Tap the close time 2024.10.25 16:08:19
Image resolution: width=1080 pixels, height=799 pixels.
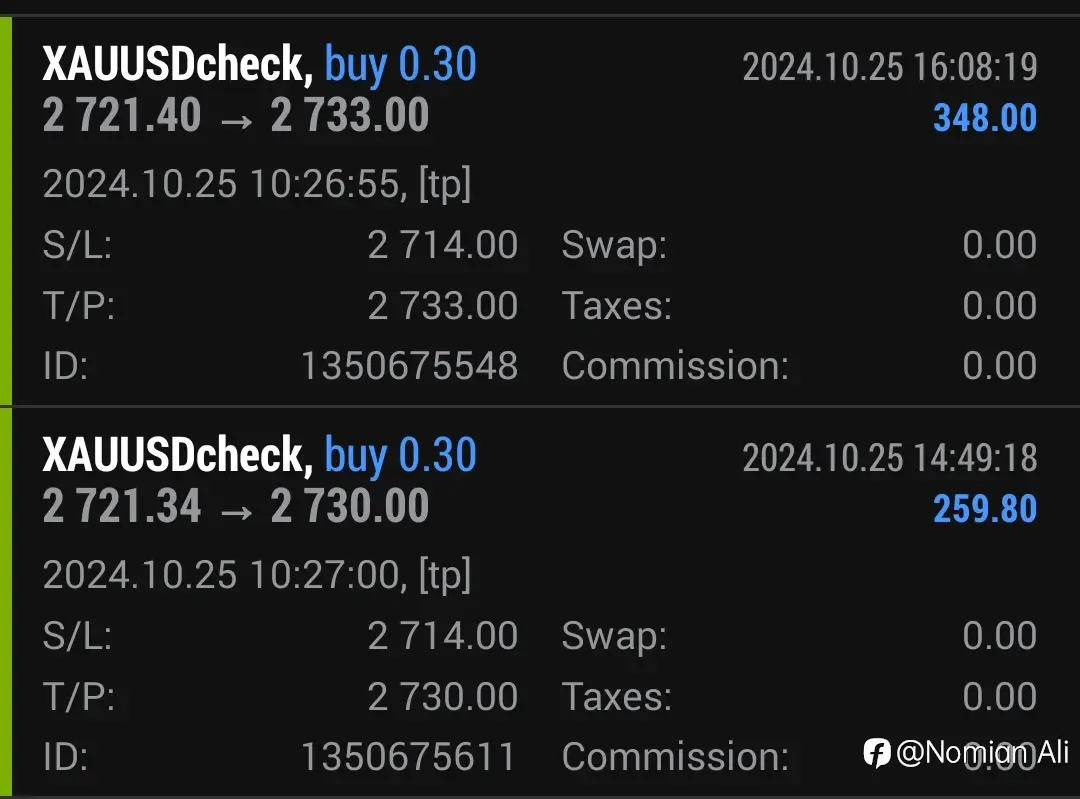click(x=890, y=67)
